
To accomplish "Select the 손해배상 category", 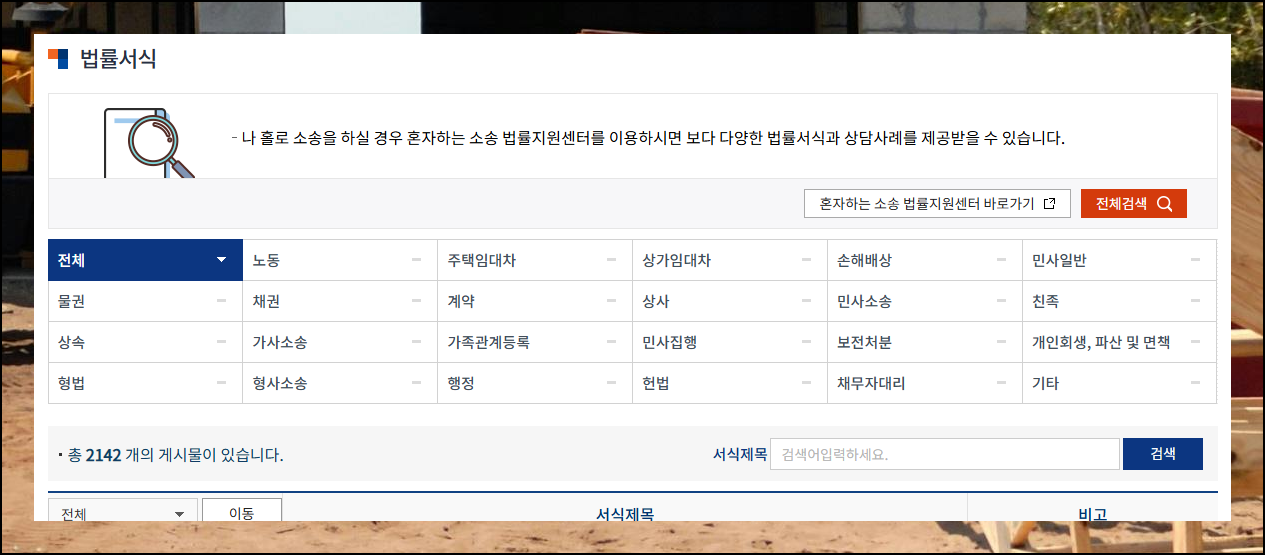I will point(924,260).
